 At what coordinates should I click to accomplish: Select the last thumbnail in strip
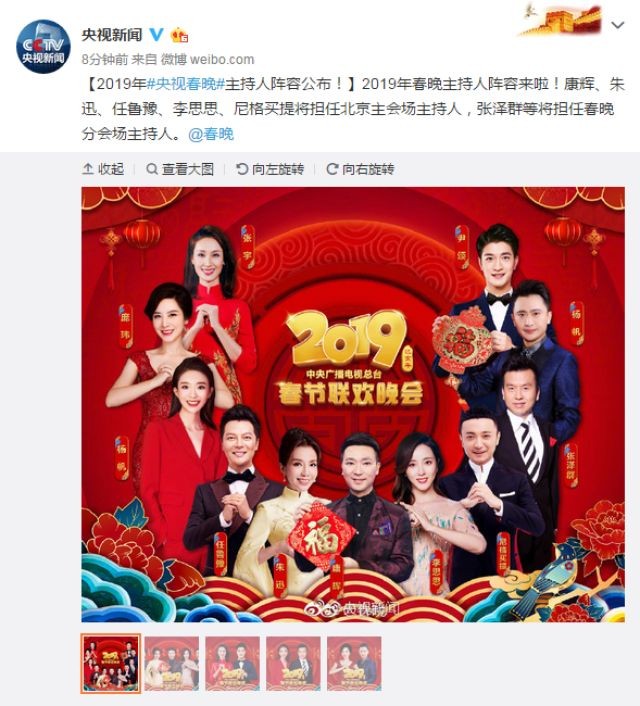coord(354,663)
